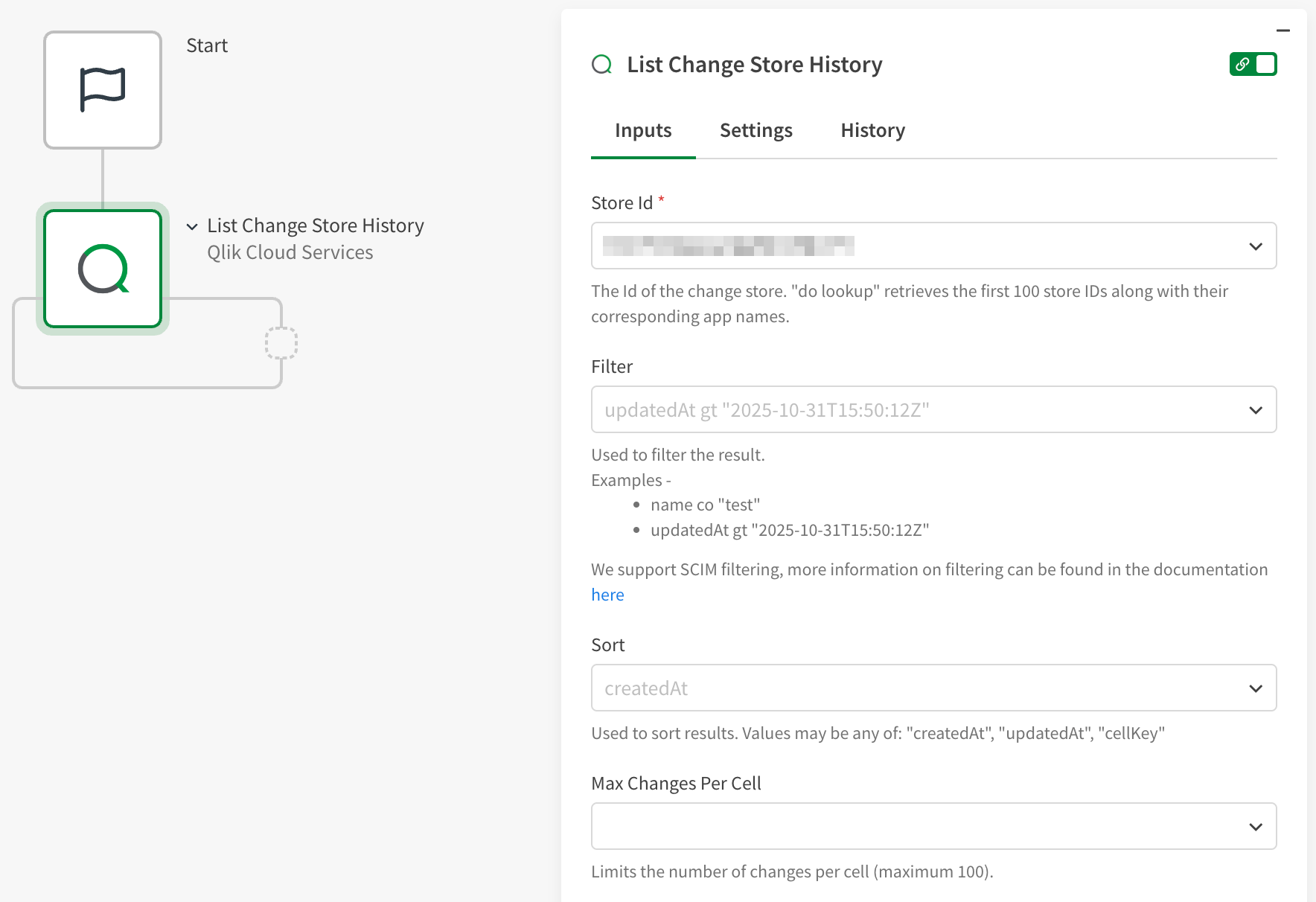Open the Sort field dropdown arrow
The image size is (1316, 902).
click(1256, 688)
